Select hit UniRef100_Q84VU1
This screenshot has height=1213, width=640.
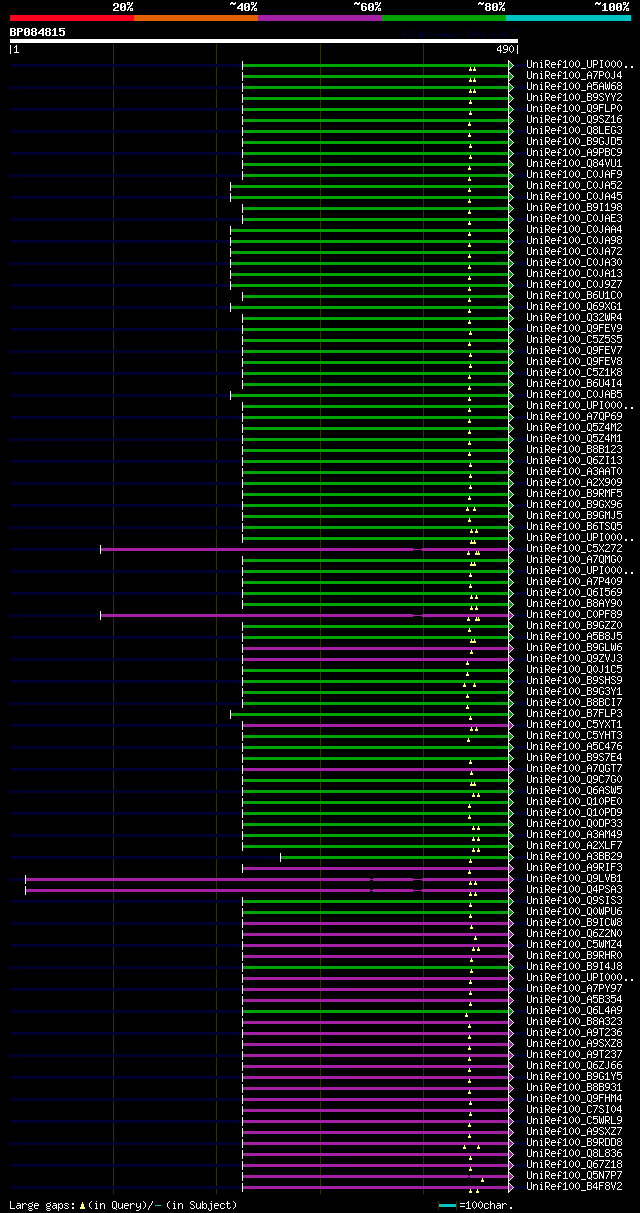click(574, 163)
